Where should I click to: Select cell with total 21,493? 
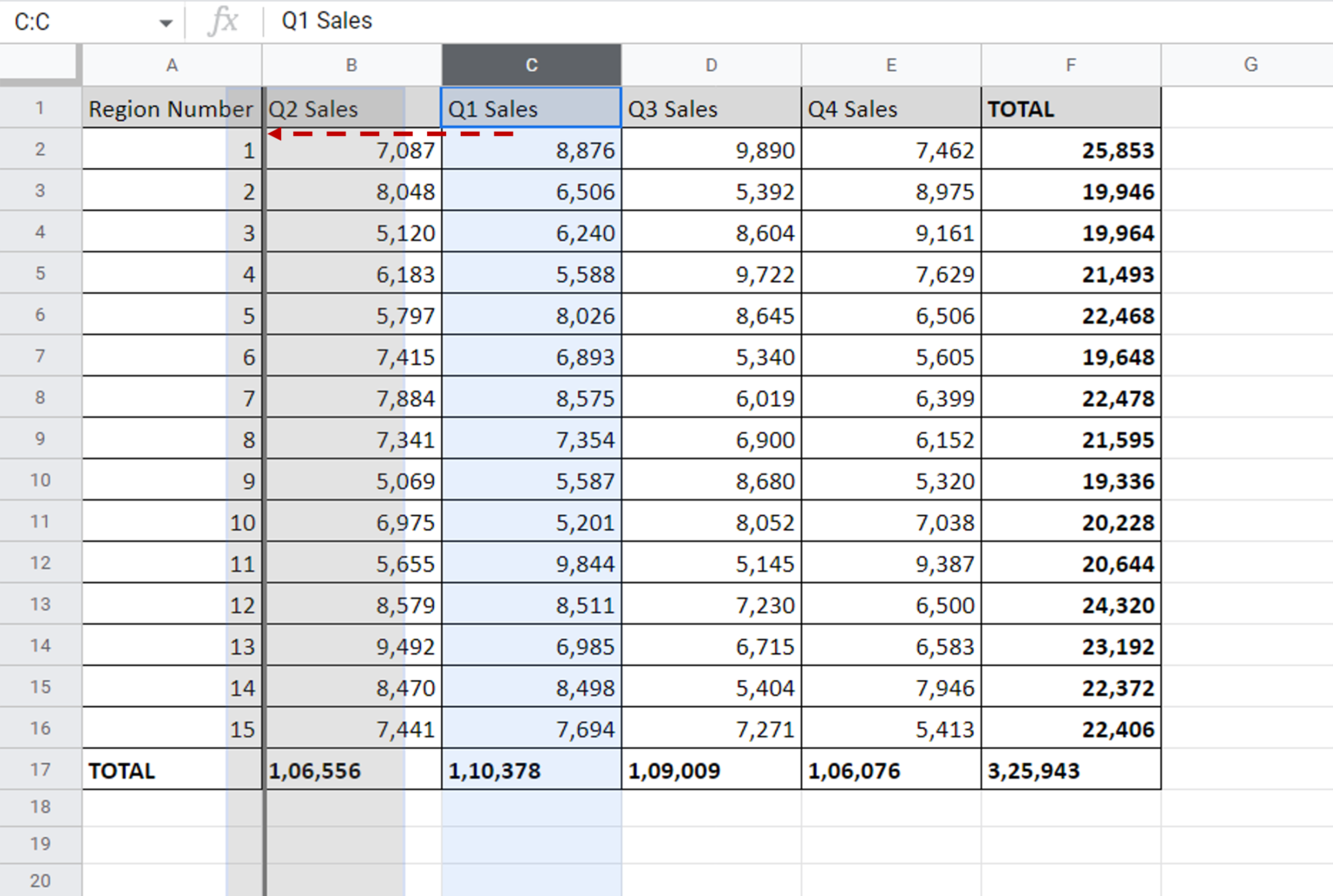1071,273
